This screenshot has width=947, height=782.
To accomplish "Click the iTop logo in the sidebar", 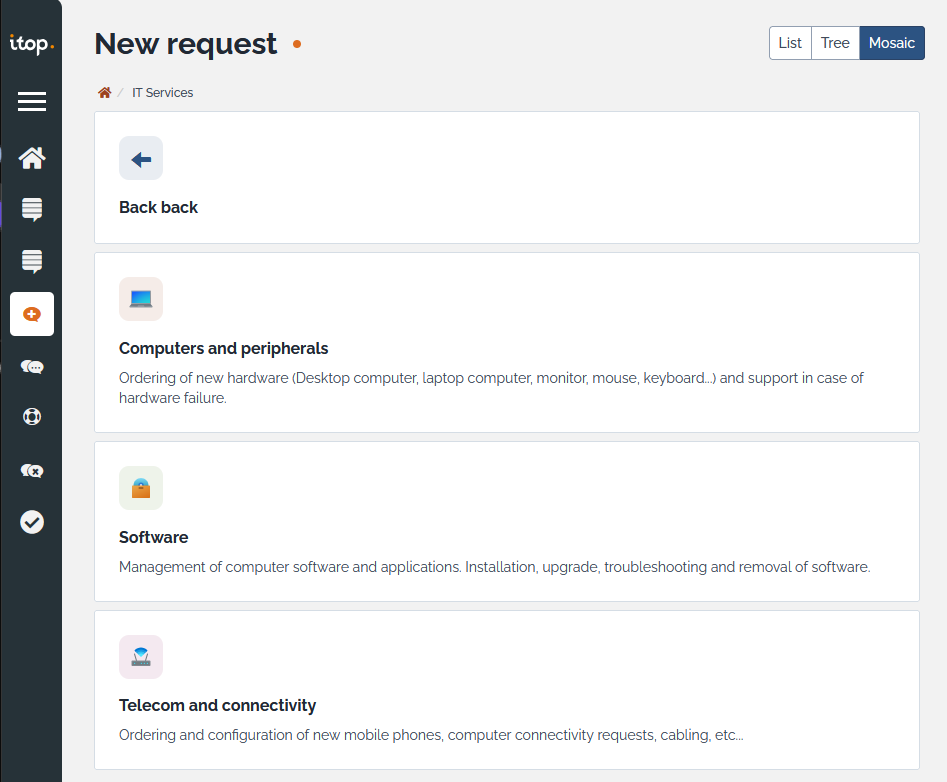I will click(31, 44).
